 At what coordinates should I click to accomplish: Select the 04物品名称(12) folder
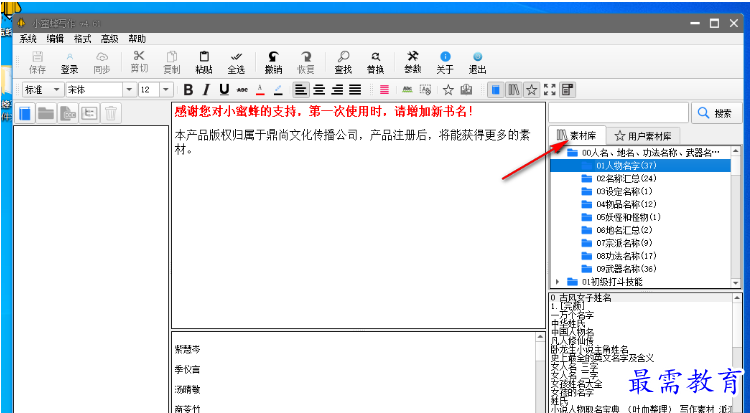coord(626,204)
